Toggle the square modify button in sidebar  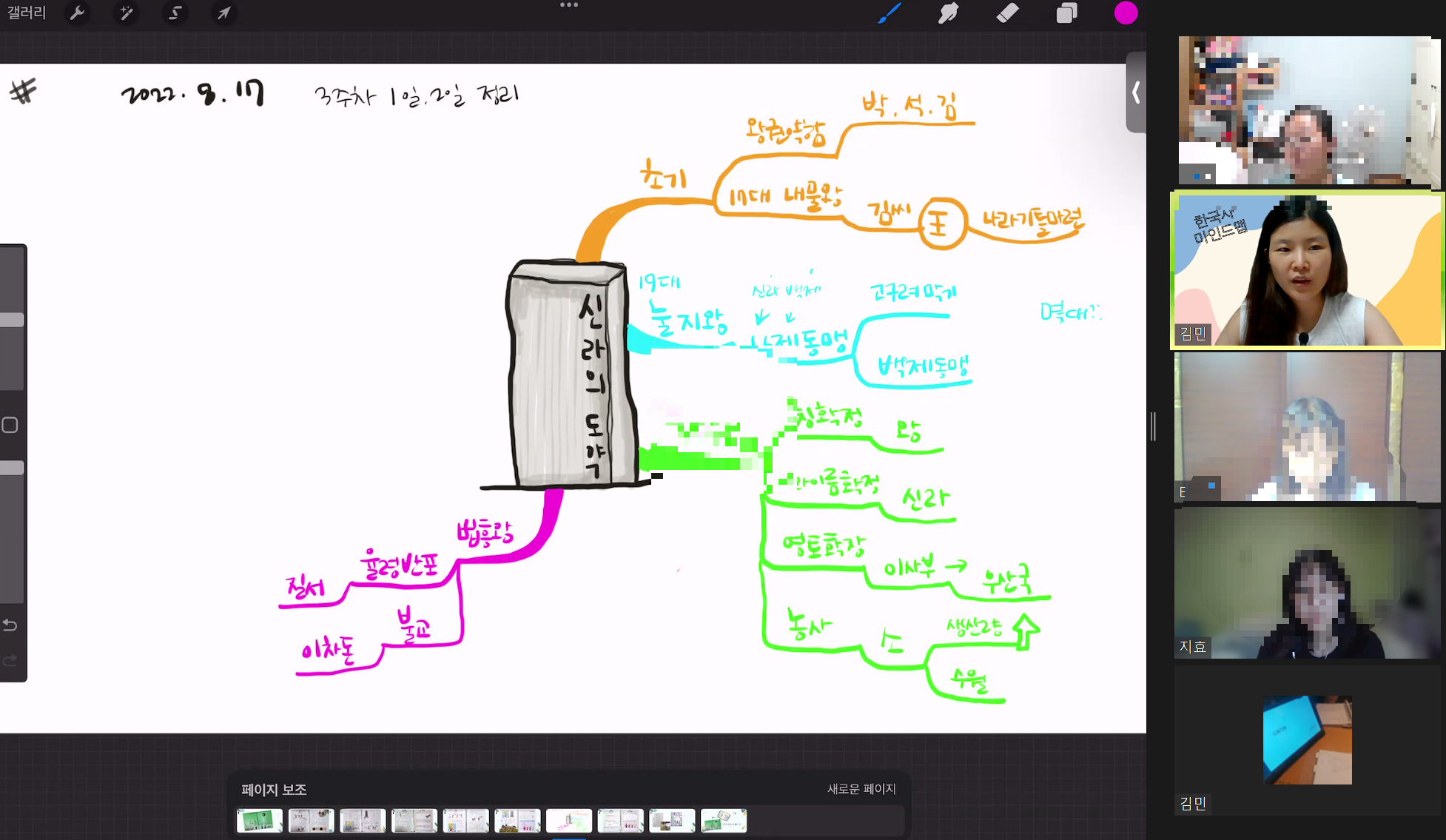[x=10, y=425]
